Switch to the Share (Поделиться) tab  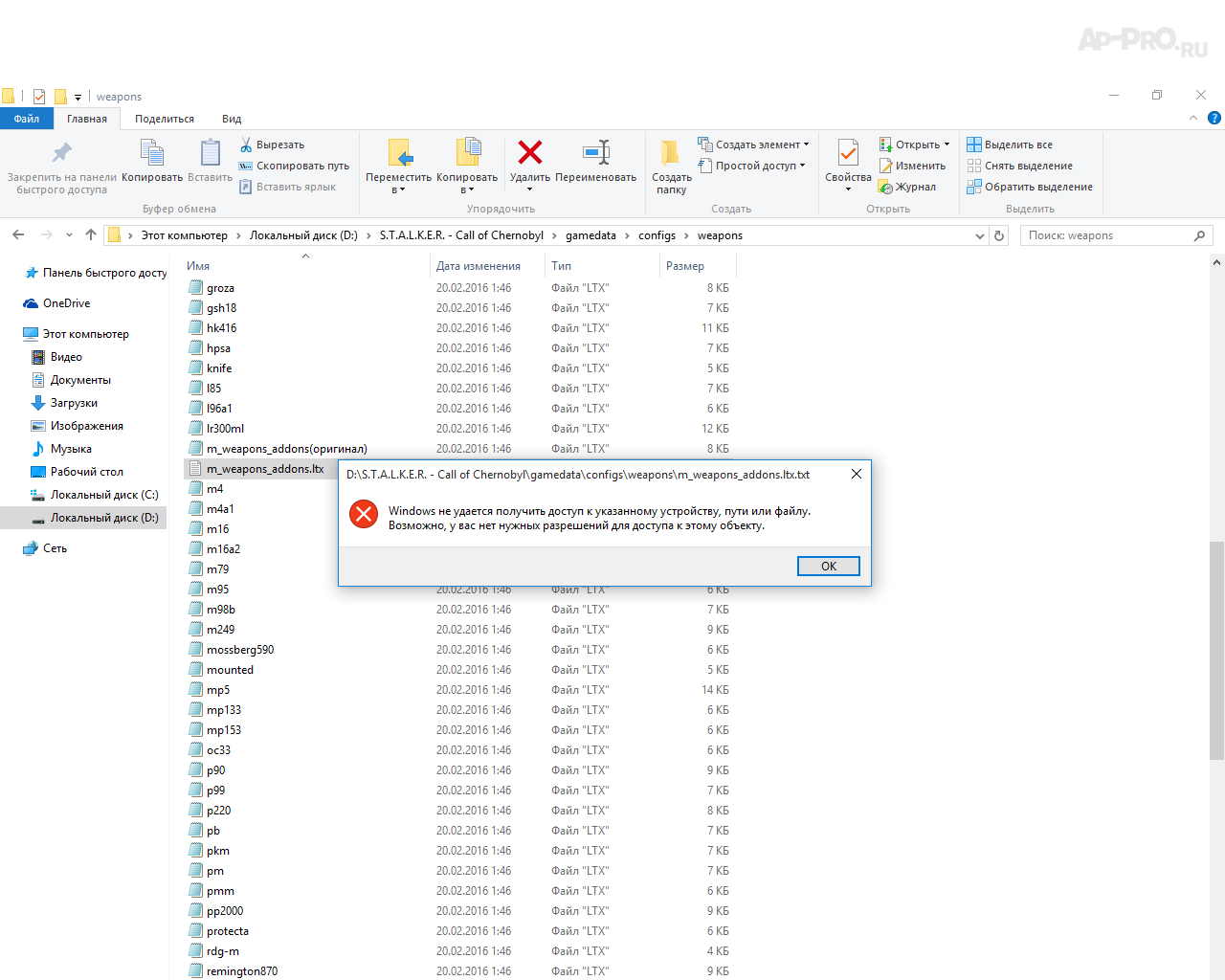click(165, 119)
